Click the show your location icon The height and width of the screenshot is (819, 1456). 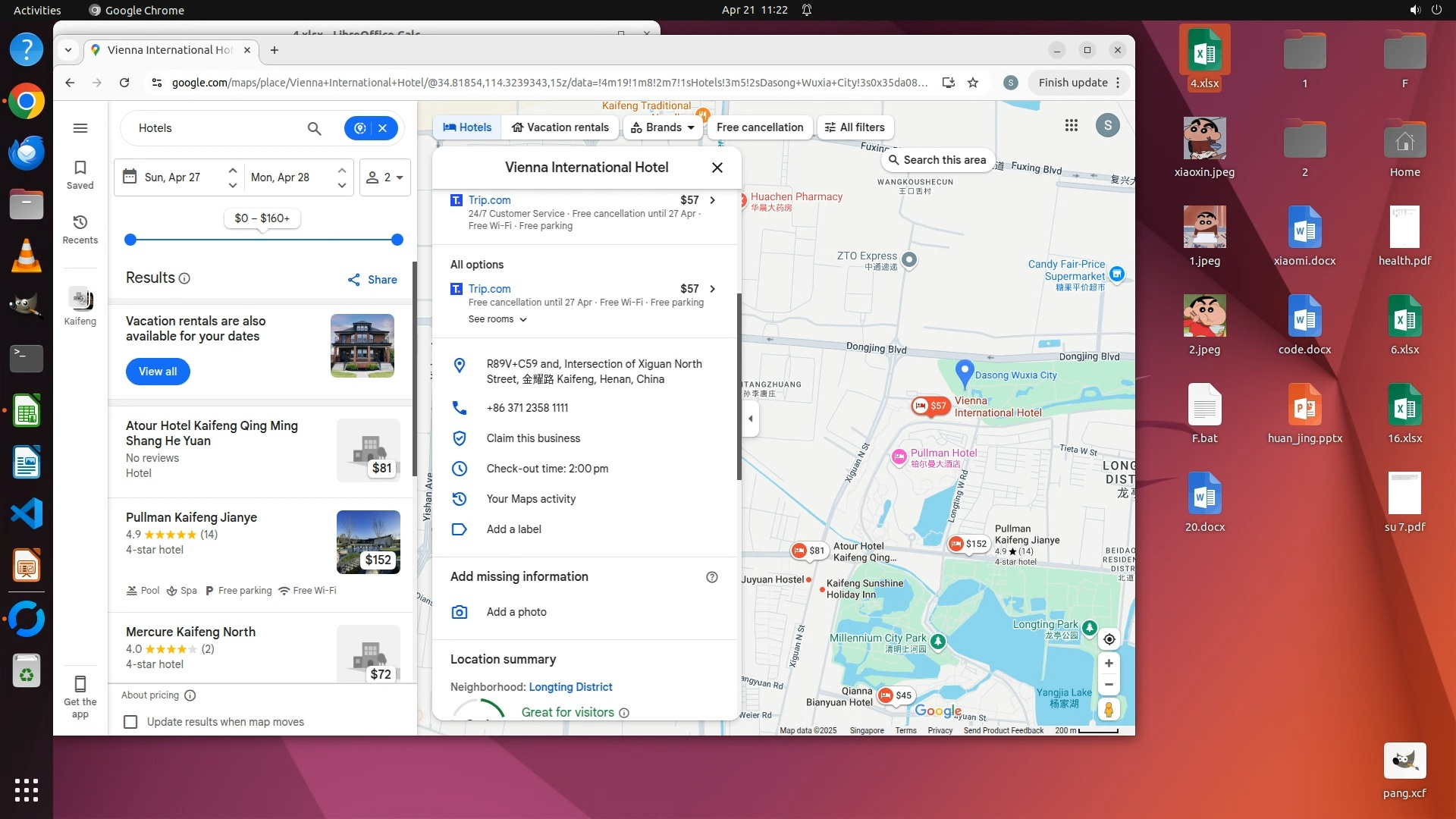pyautogui.click(x=1109, y=639)
